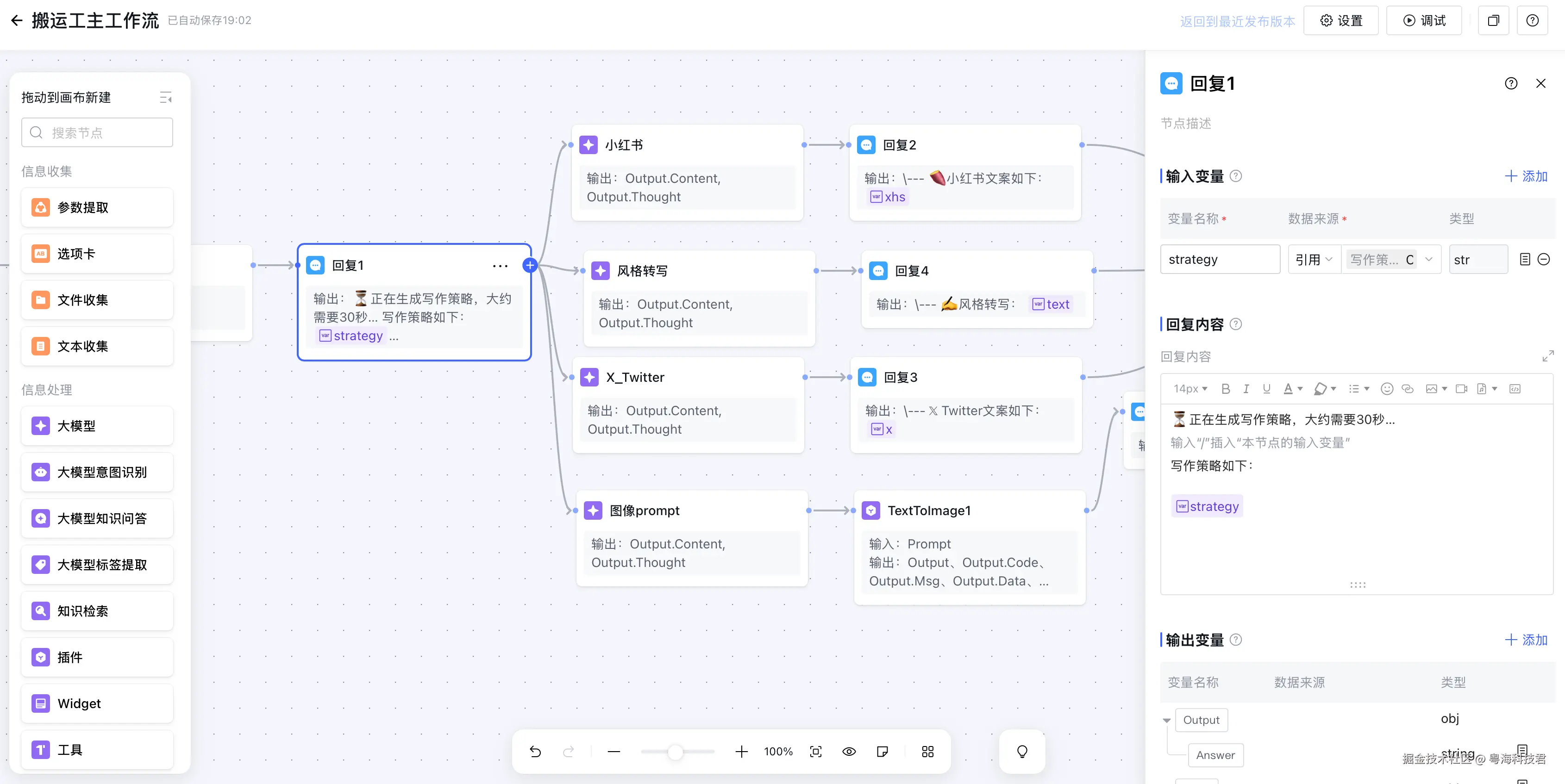Toggle bold formatting in reply editor
Viewport: 1565px width, 784px height.
[1226, 389]
